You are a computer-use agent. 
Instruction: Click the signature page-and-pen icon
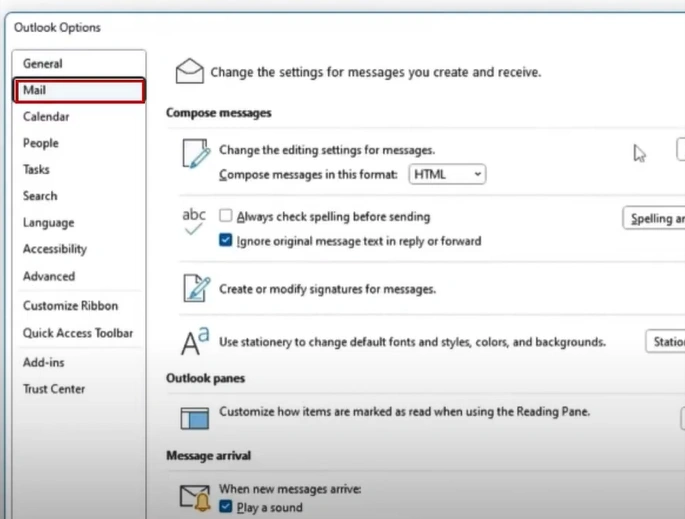pos(197,288)
